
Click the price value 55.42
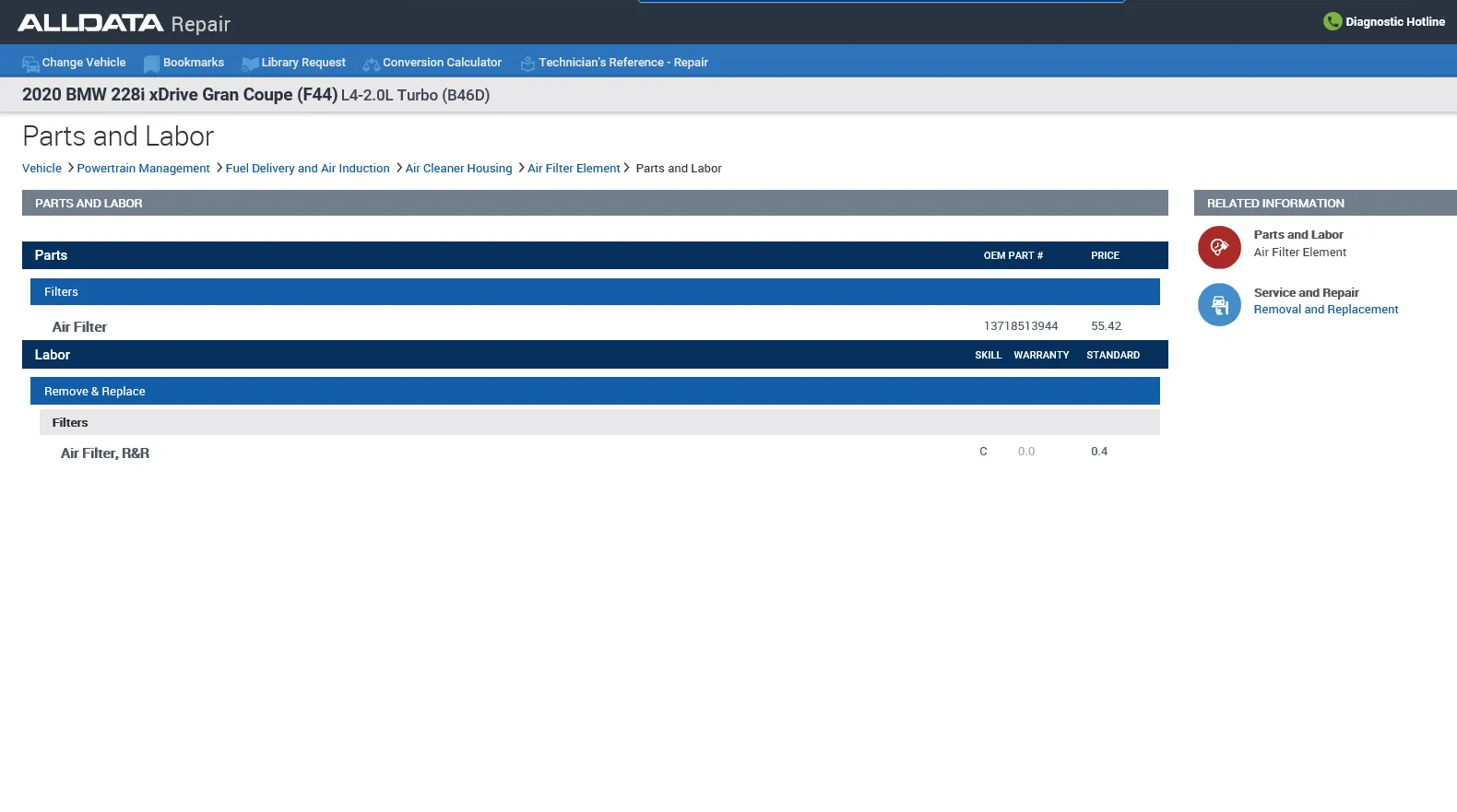(x=1106, y=326)
